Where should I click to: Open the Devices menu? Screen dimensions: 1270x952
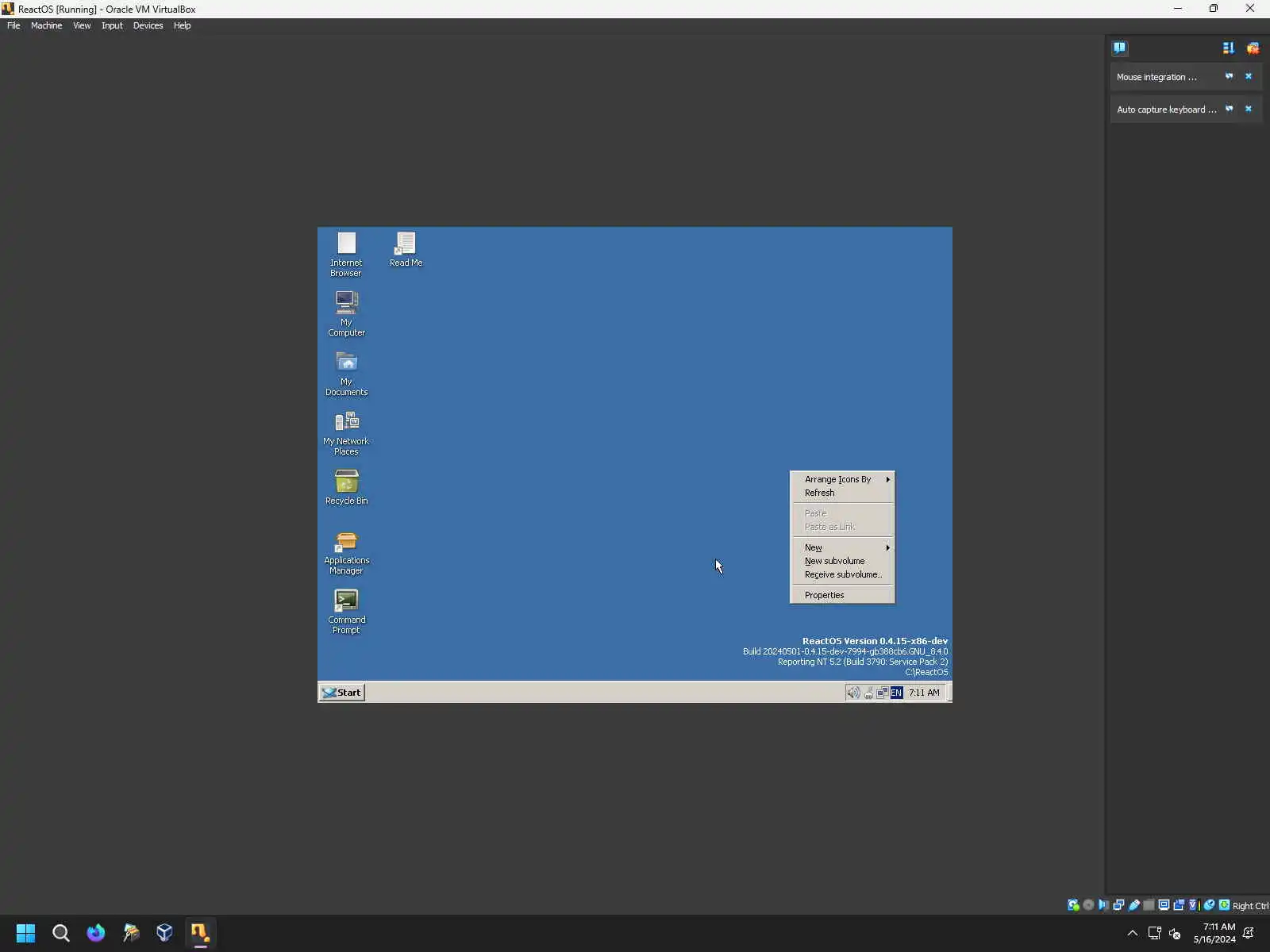pos(148,25)
